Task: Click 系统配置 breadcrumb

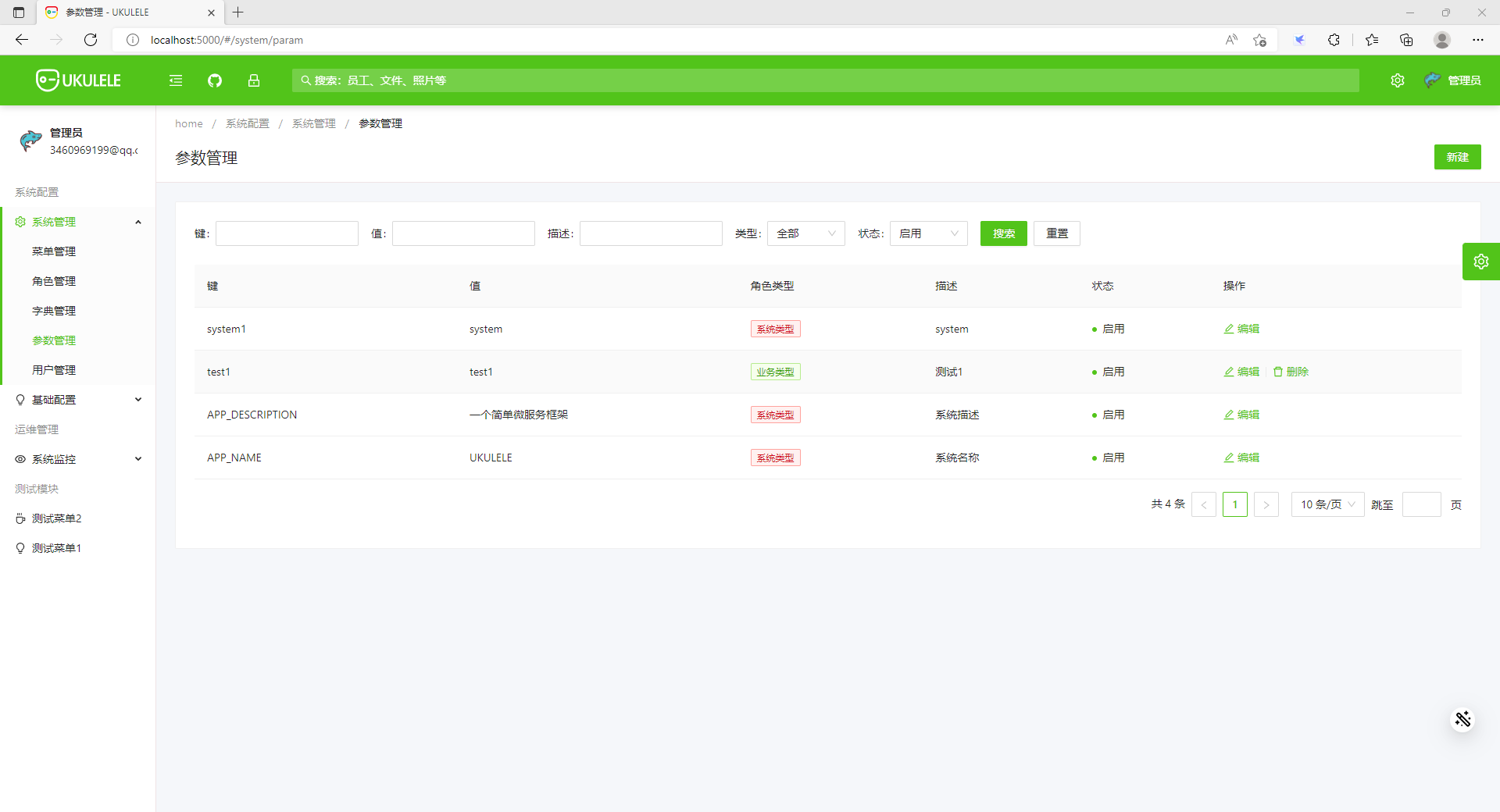Action: click(x=248, y=123)
